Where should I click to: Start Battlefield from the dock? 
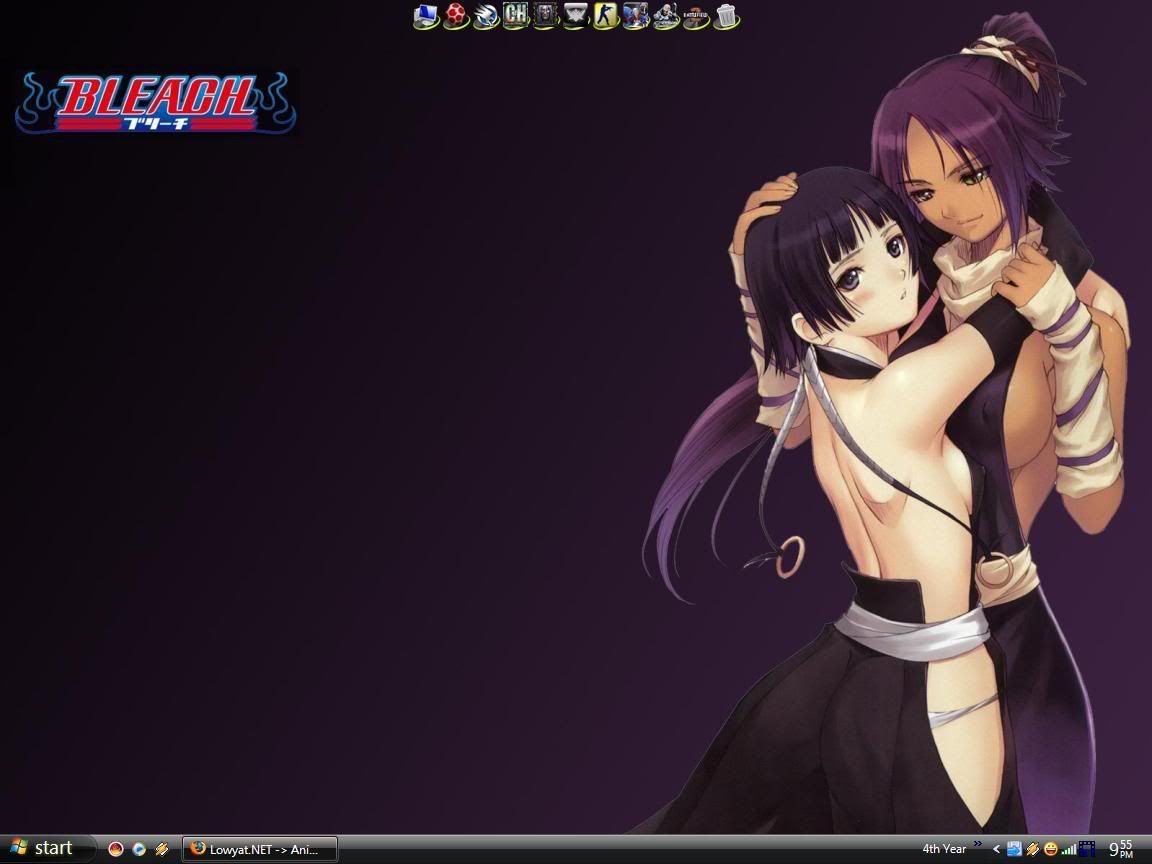696,16
